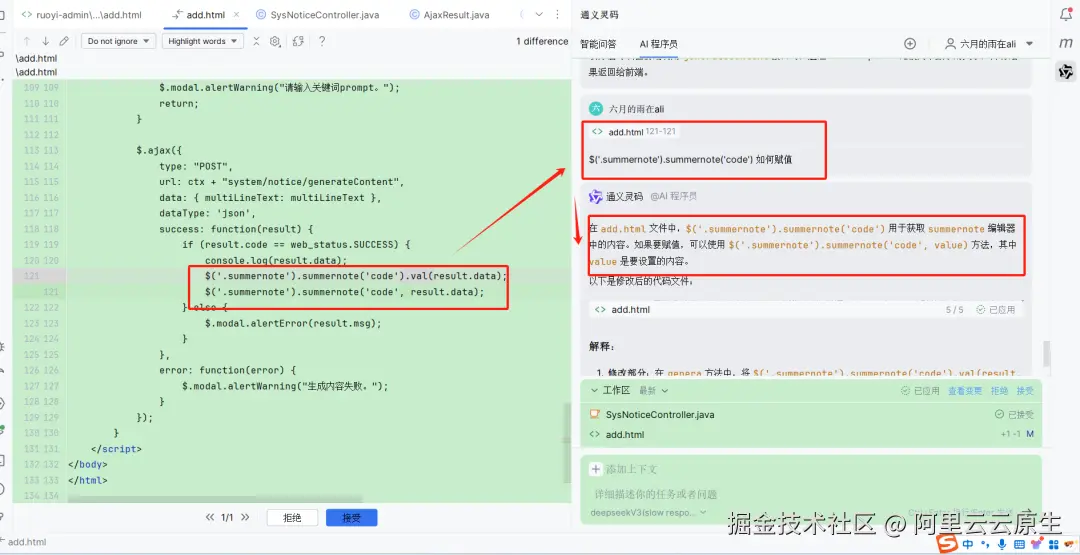1080x555 pixels.
Task: Click the 1 difference label
Action: pos(542,41)
